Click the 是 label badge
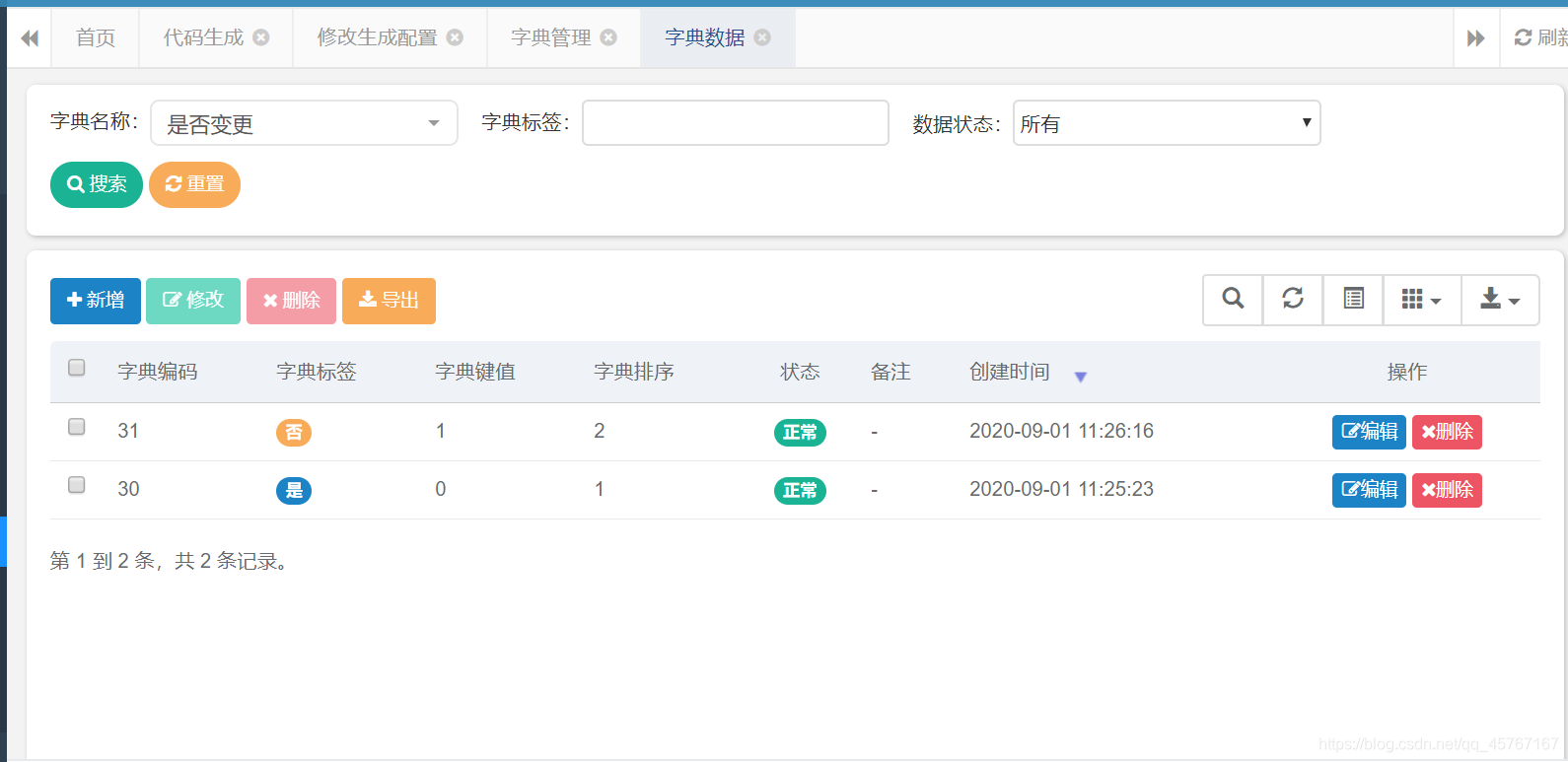Viewport: 1568px width, 762px height. tap(294, 491)
